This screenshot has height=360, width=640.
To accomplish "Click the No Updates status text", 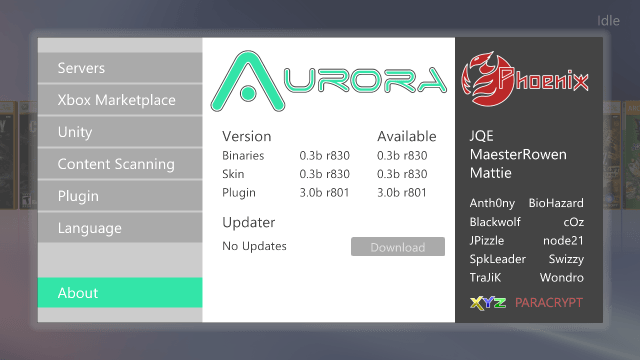I will click(x=254, y=246).
